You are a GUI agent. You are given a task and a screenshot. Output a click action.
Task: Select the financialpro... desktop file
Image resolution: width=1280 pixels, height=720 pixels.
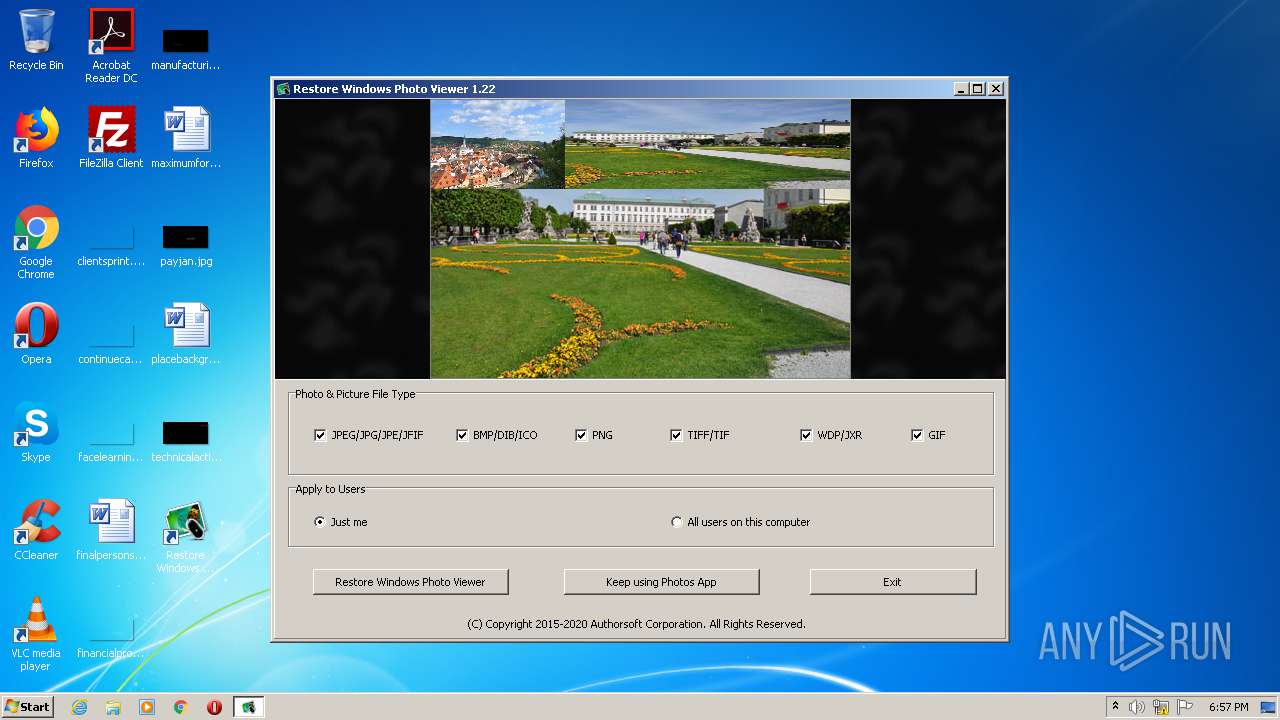pyautogui.click(x=111, y=638)
